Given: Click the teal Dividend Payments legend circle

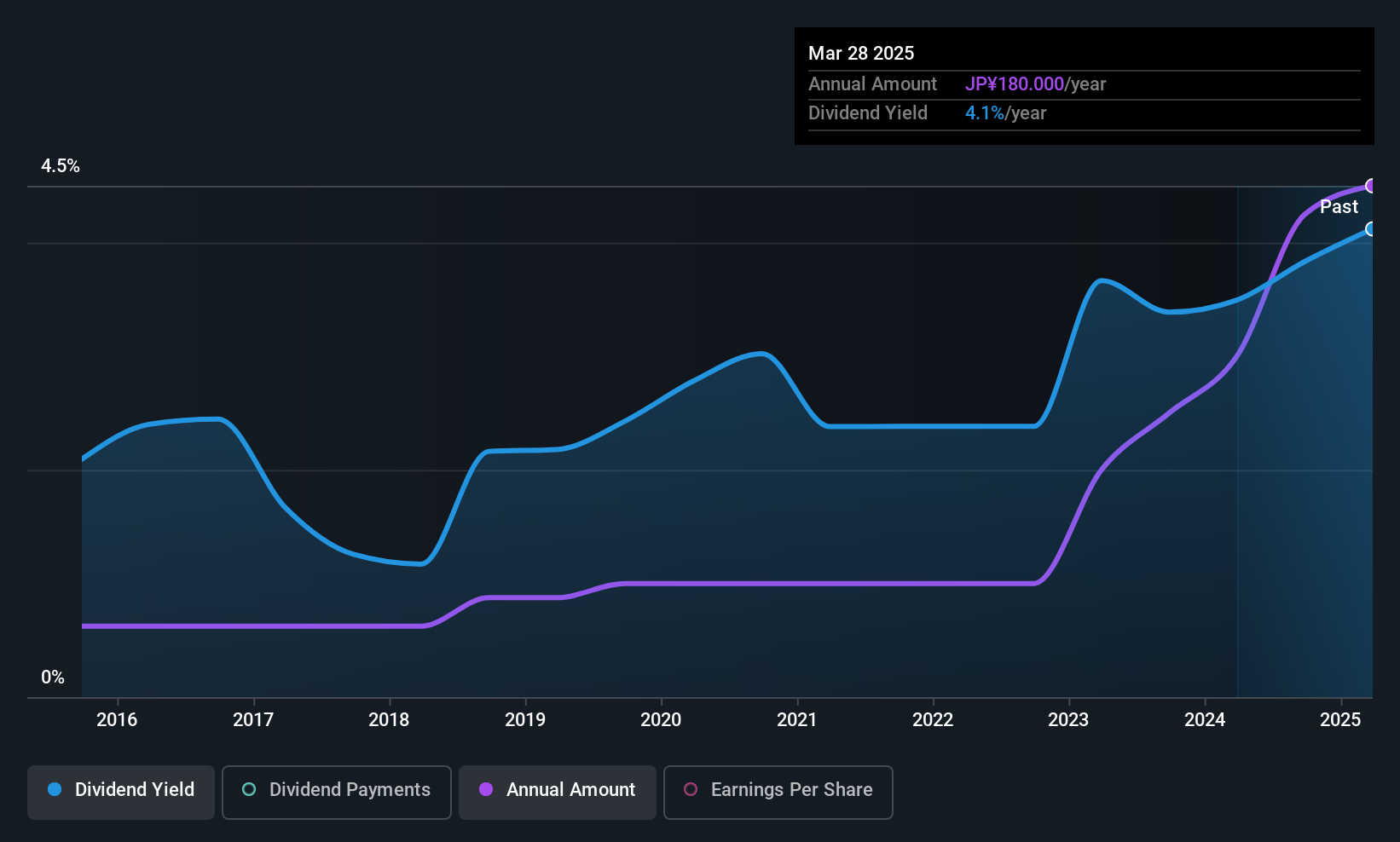Looking at the screenshot, I should [x=249, y=790].
